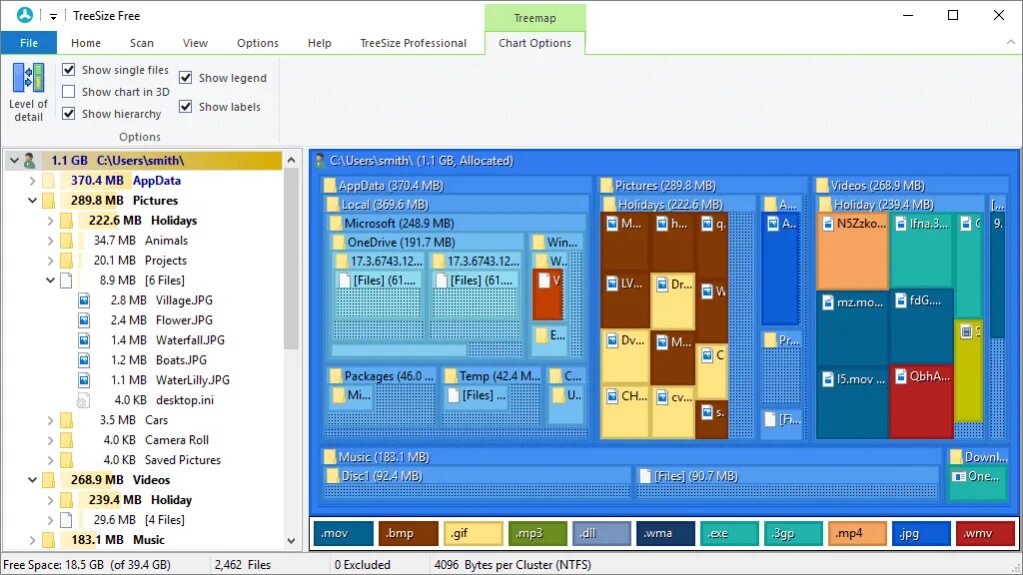The width and height of the screenshot is (1023, 575).
Task: Enable Show chart in 3D
Action: coord(69,91)
